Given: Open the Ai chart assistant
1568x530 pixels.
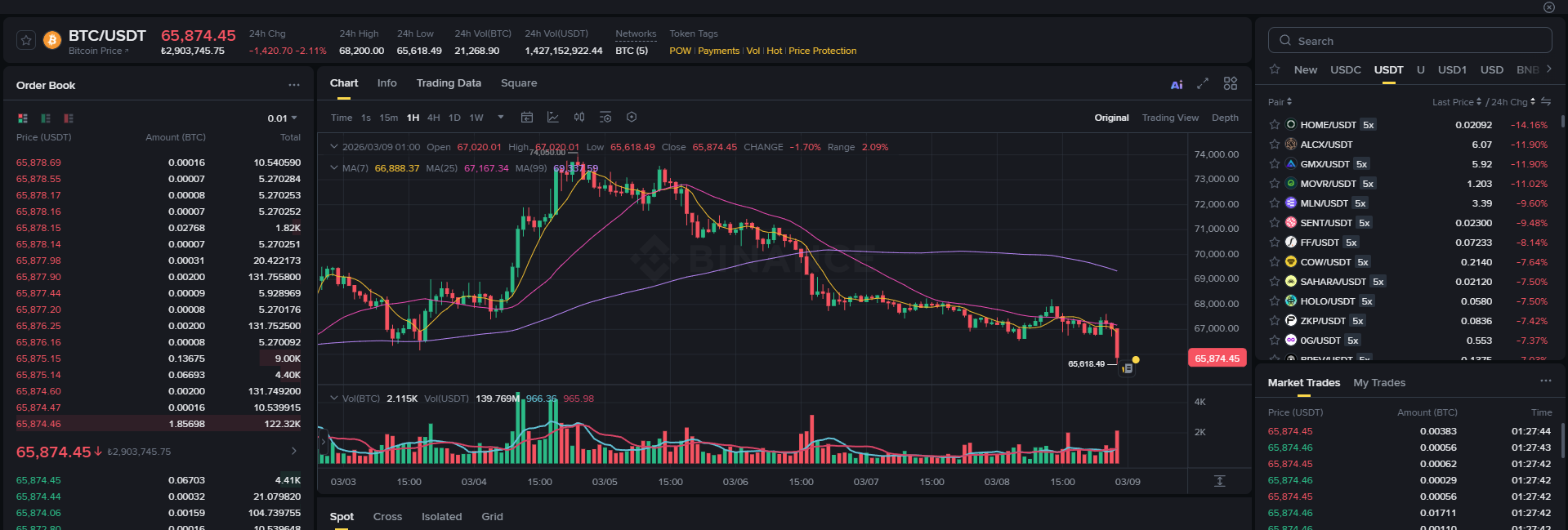Looking at the screenshot, I should point(1177,84).
